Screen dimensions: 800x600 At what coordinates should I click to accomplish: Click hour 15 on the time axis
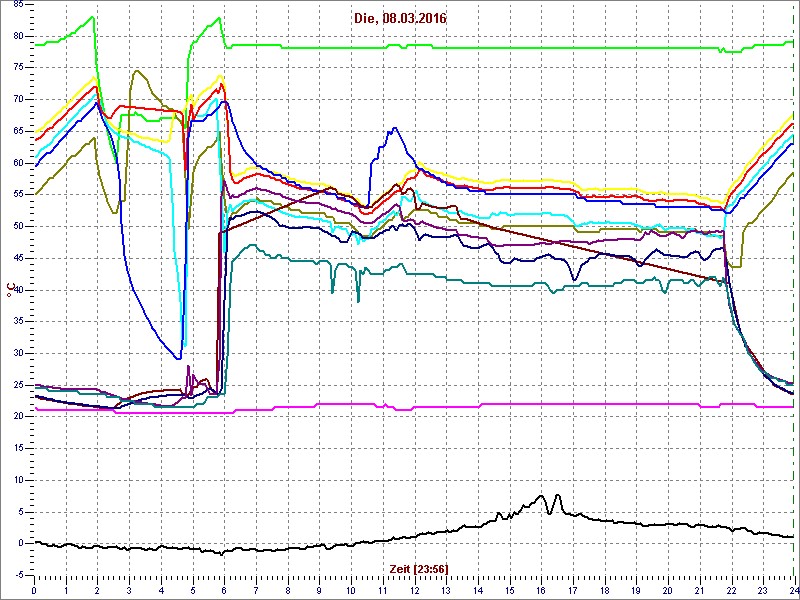(509, 590)
